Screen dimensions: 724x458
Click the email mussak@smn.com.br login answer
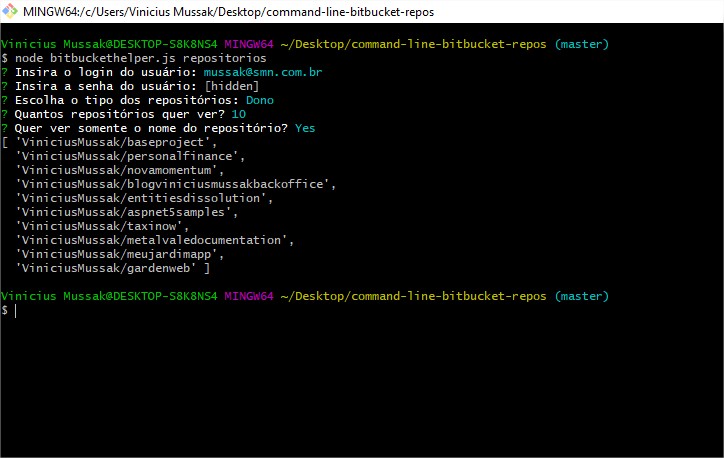click(x=263, y=73)
